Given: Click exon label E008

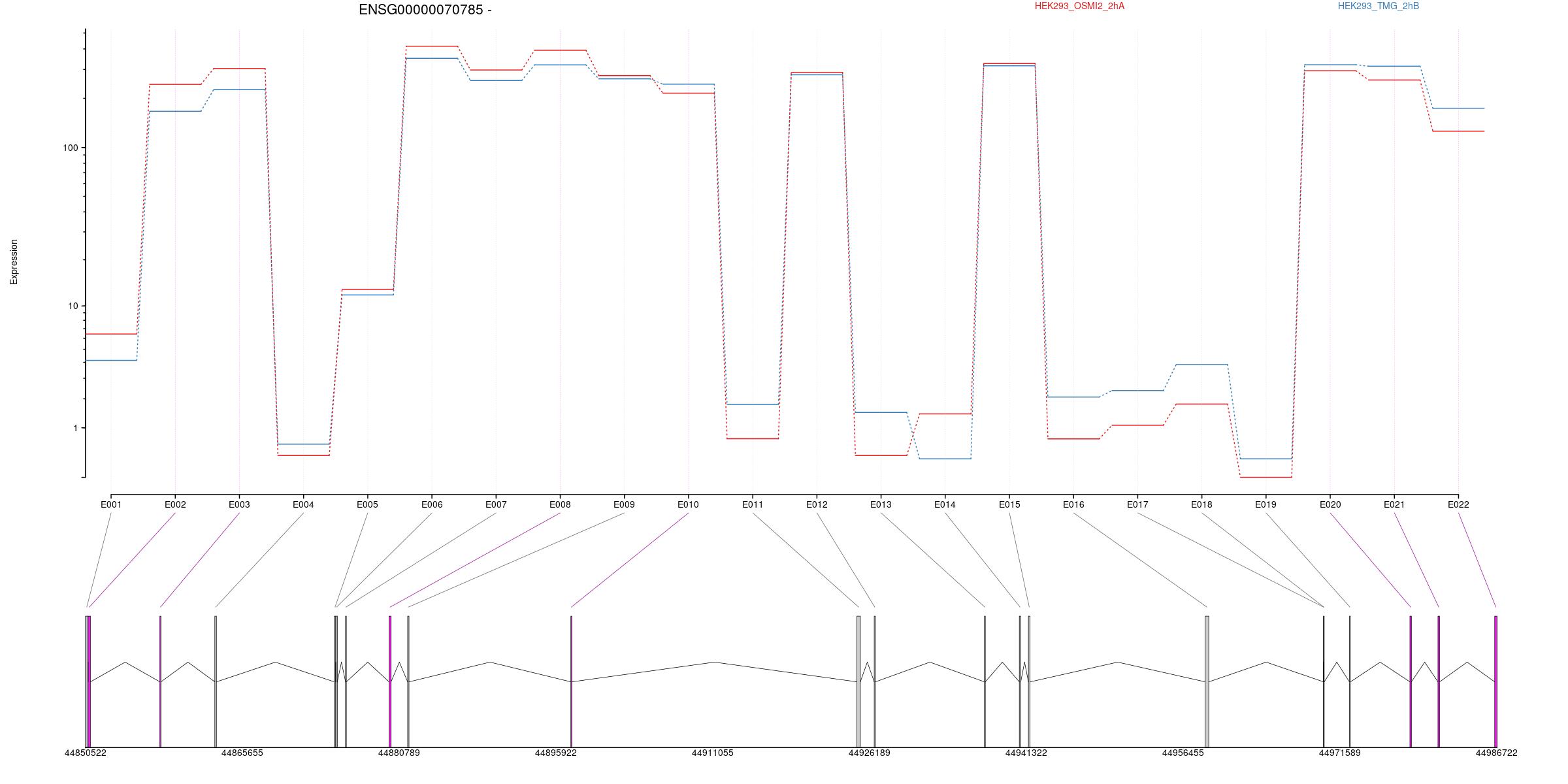Looking at the screenshot, I should pyautogui.click(x=560, y=504).
